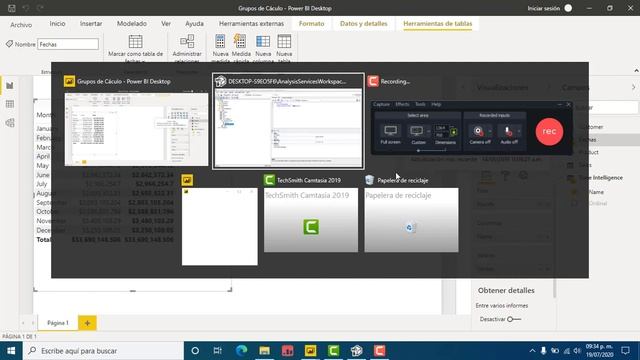This screenshot has height=360, width=640.
Task: Click volume icon in system tray
Action: (x=577, y=351)
